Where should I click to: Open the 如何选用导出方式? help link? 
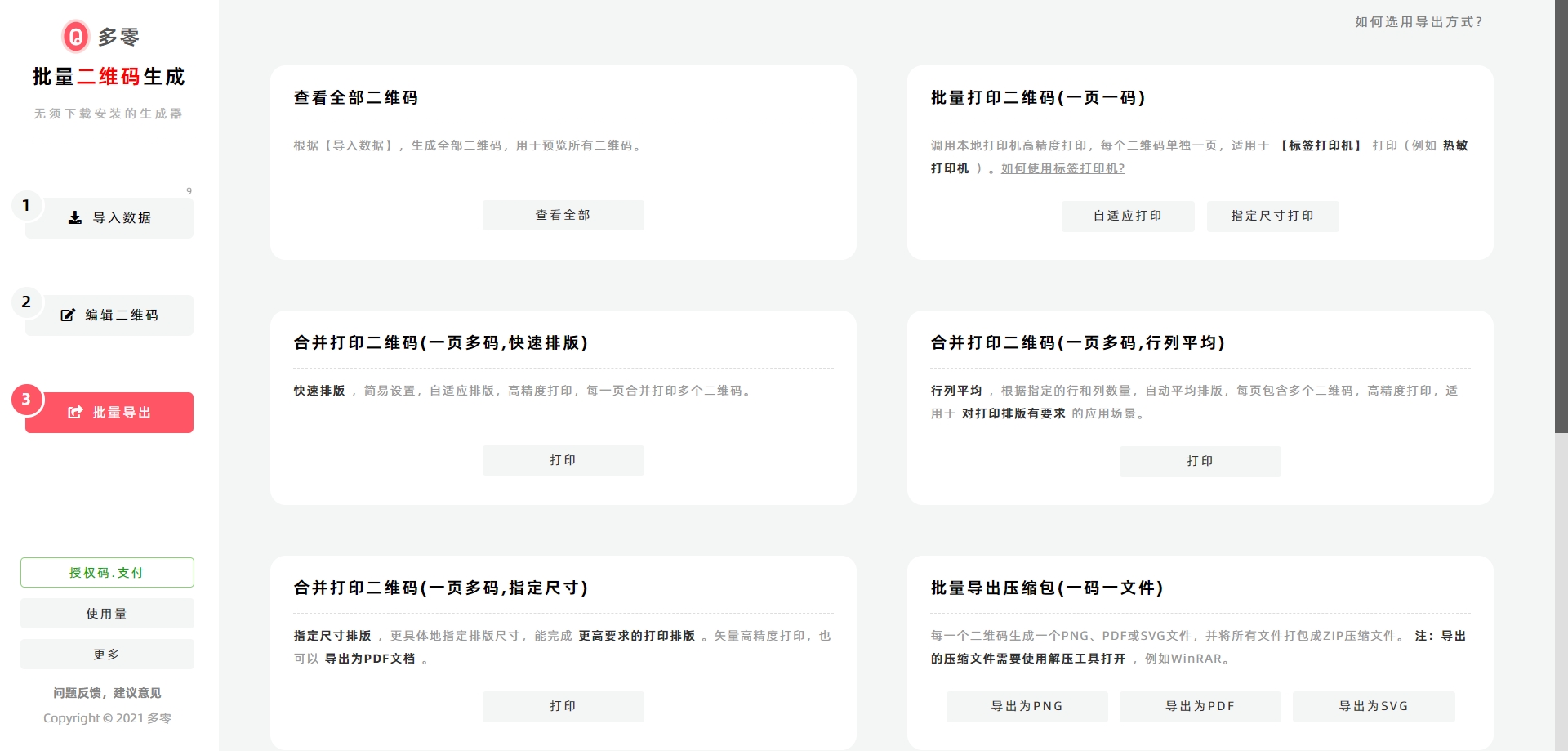pos(1419,22)
